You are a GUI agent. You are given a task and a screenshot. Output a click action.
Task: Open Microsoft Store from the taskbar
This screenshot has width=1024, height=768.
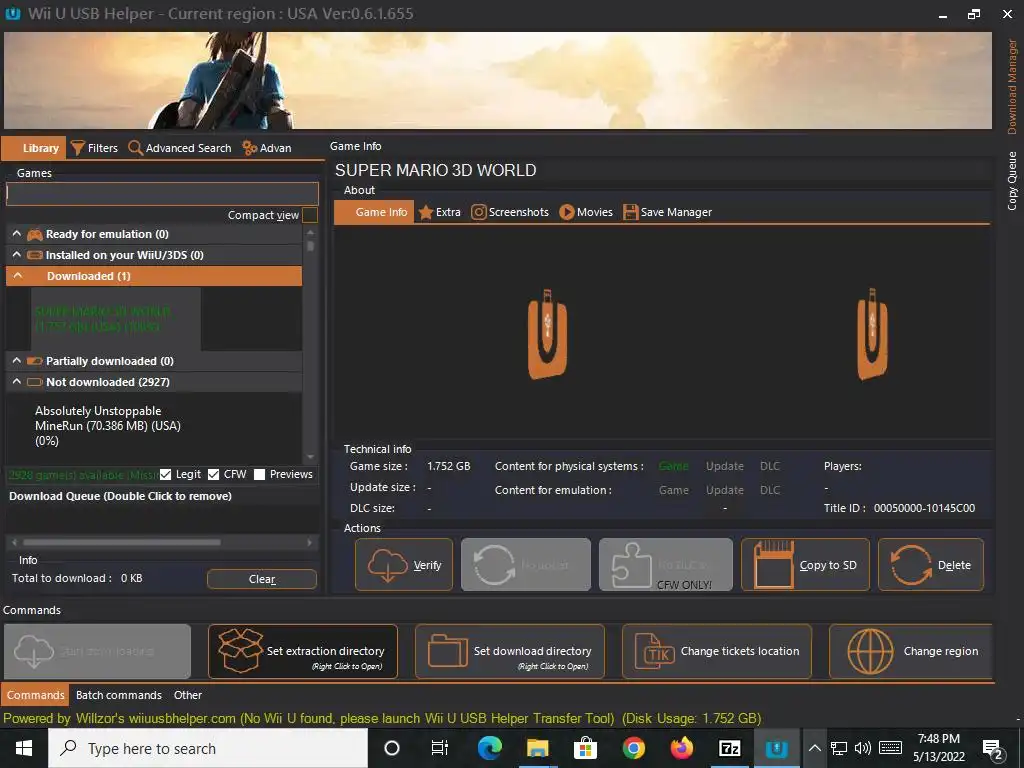[585, 748]
